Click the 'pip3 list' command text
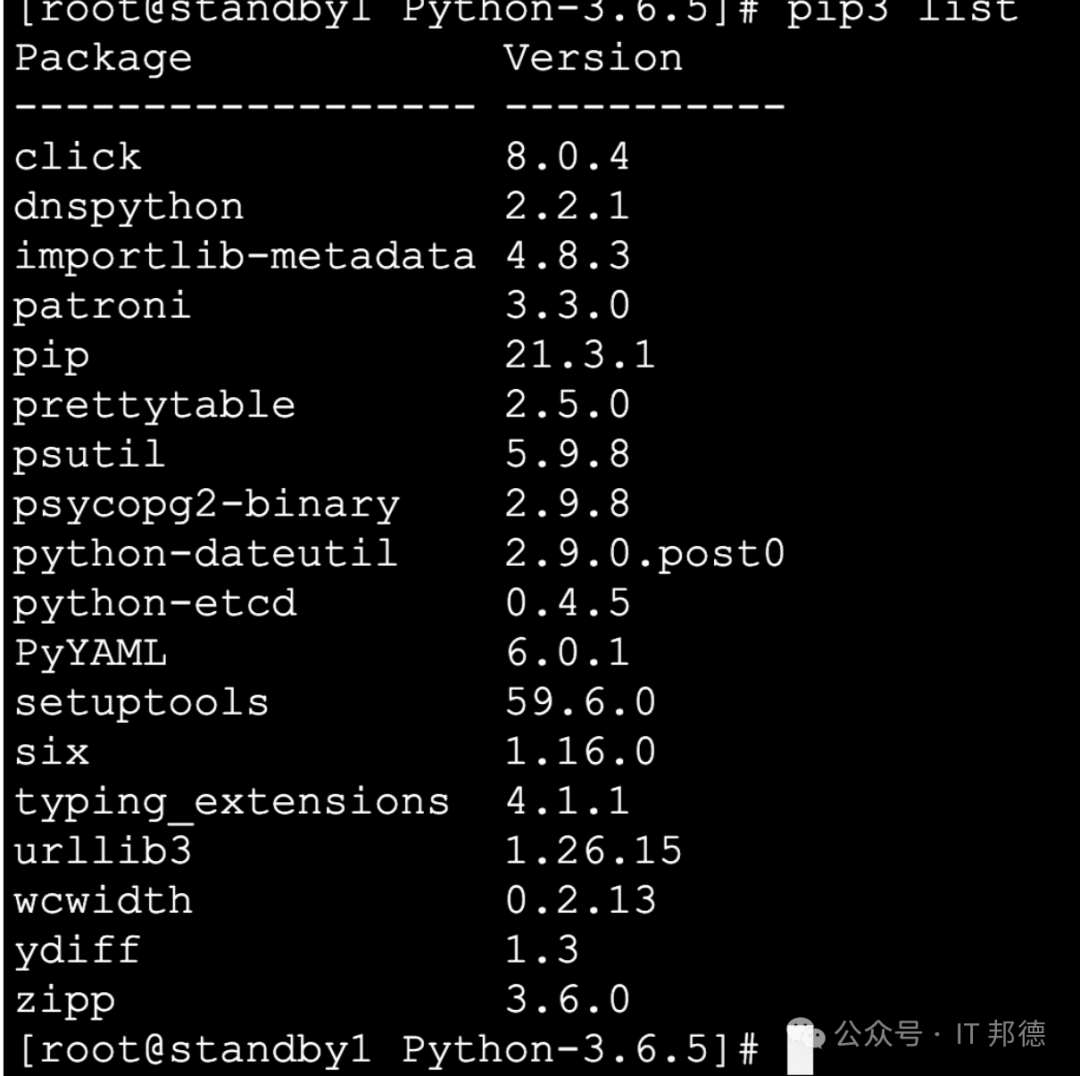The height and width of the screenshot is (1076, 1080). pyautogui.click(x=902, y=11)
